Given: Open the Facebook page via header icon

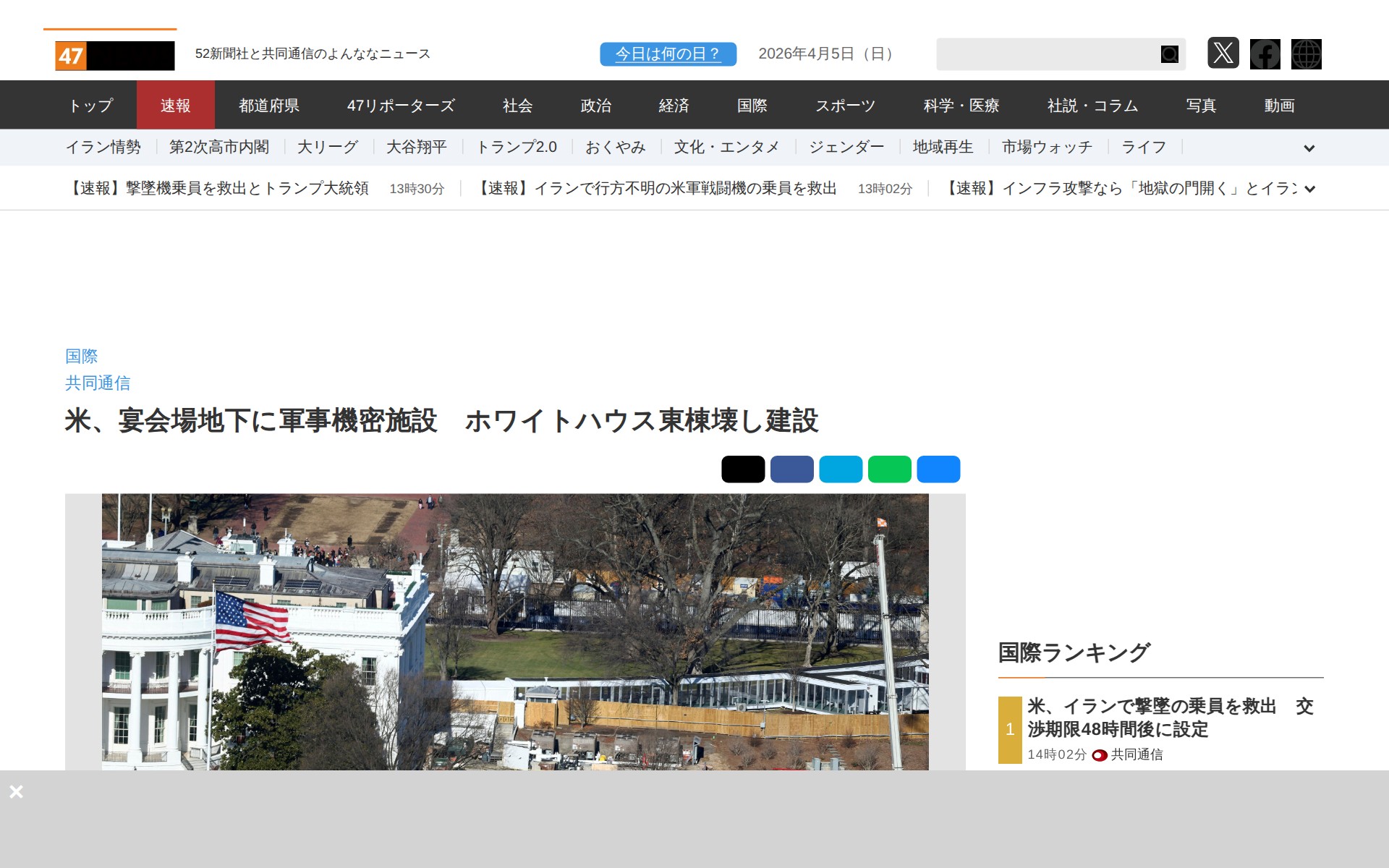Looking at the screenshot, I should [x=1265, y=54].
